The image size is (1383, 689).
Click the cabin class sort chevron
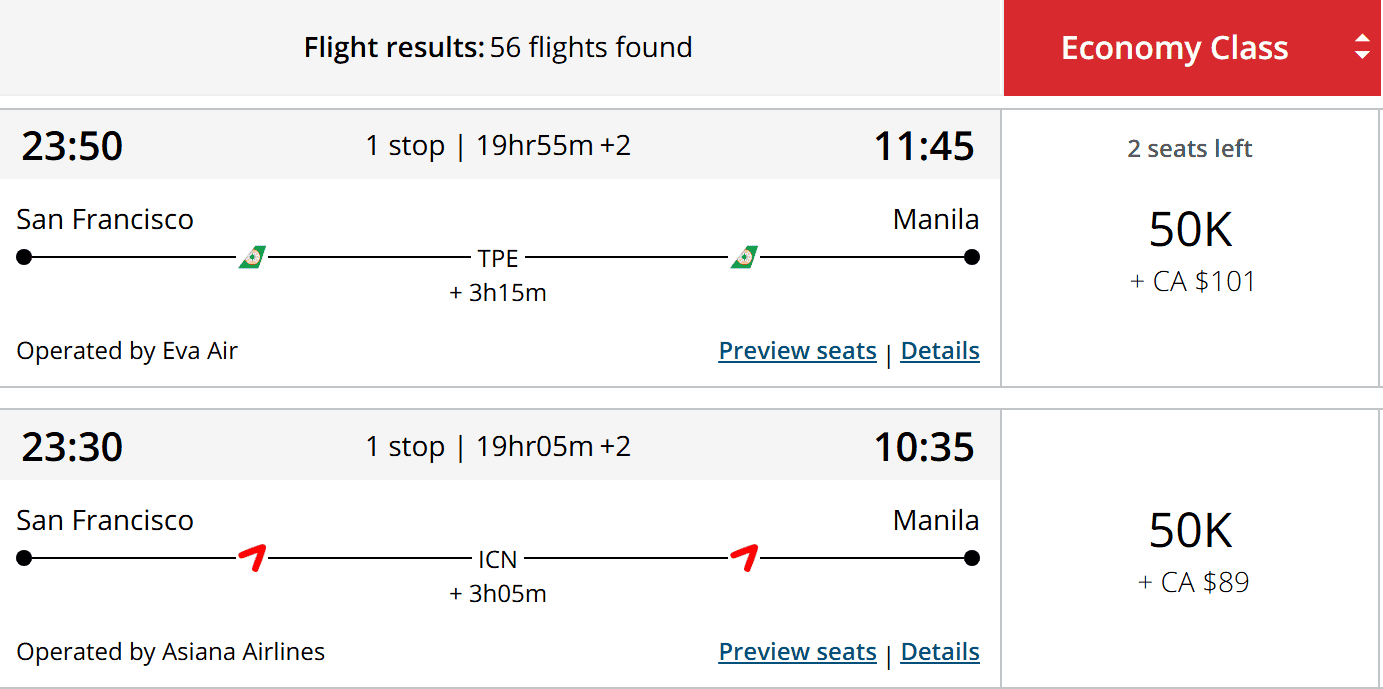1362,47
